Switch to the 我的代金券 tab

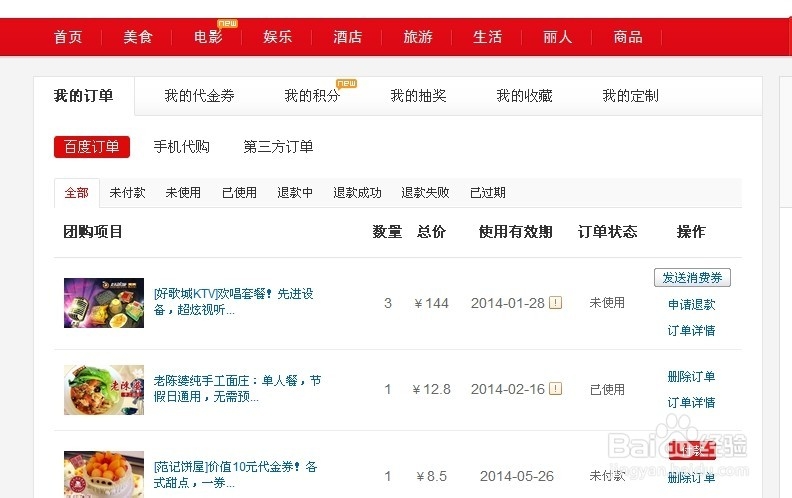[x=200, y=96]
